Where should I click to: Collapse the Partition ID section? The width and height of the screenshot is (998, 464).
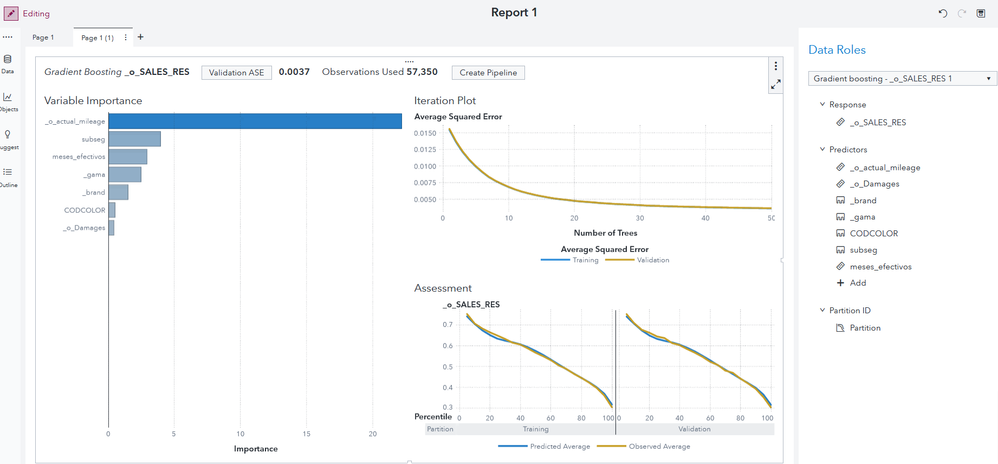pyautogui.click(x=822, y=310)
